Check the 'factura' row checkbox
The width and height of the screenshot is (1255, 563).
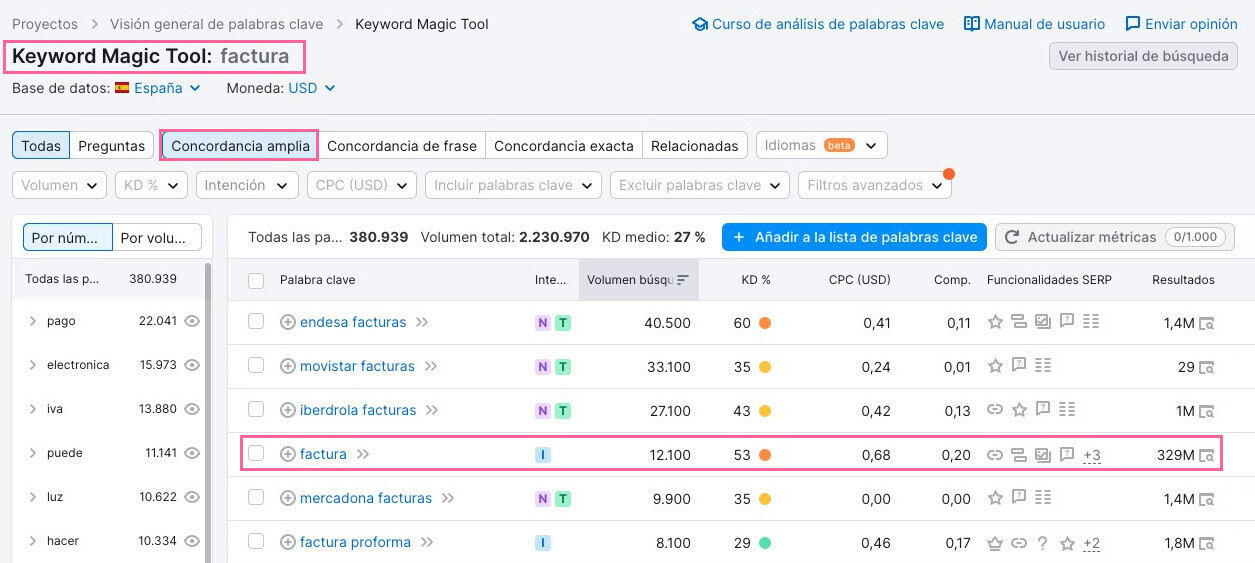click(x=256, y=453)
